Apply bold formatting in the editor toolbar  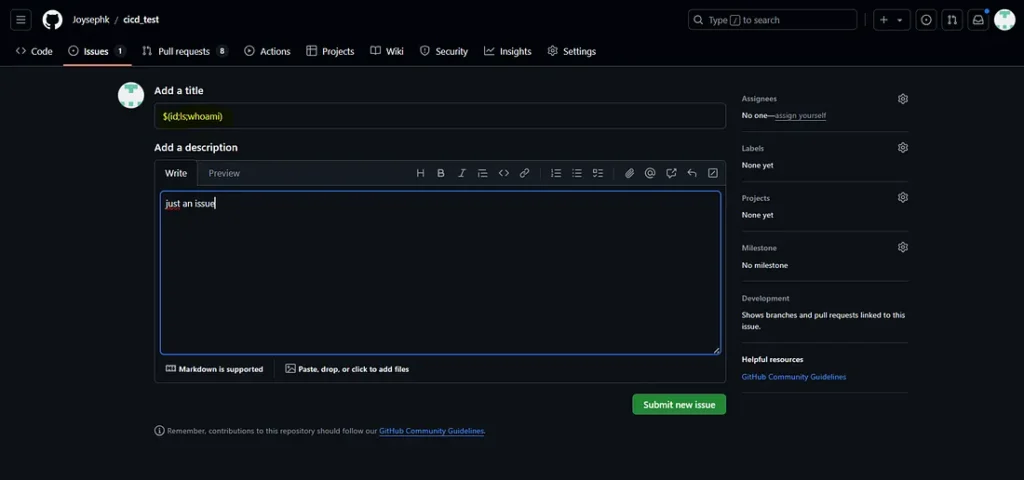click(x=441, y=173)
